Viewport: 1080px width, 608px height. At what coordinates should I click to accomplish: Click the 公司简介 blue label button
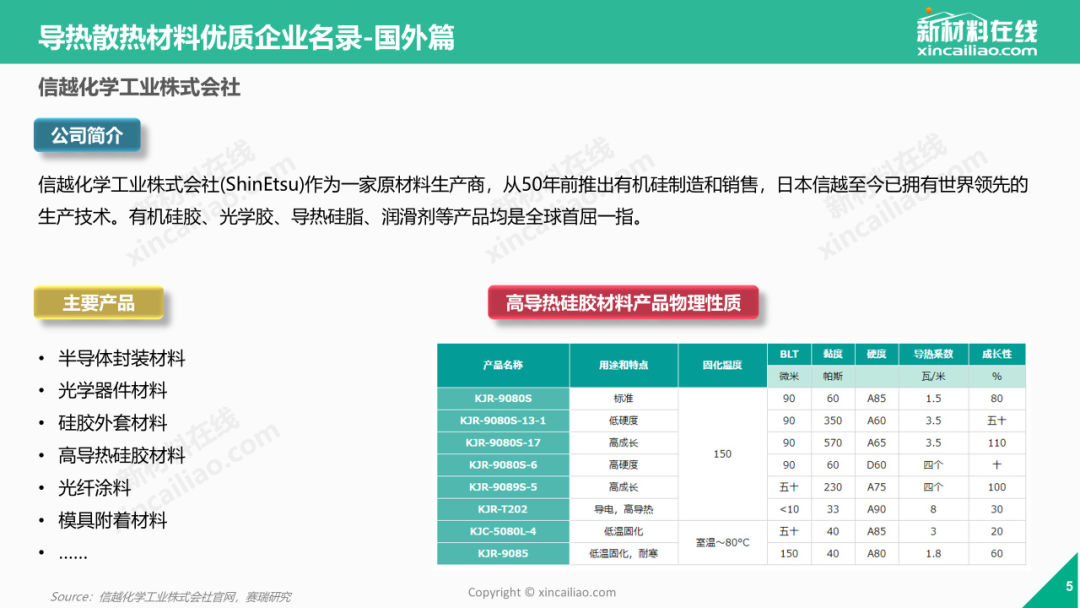point(87,136)
